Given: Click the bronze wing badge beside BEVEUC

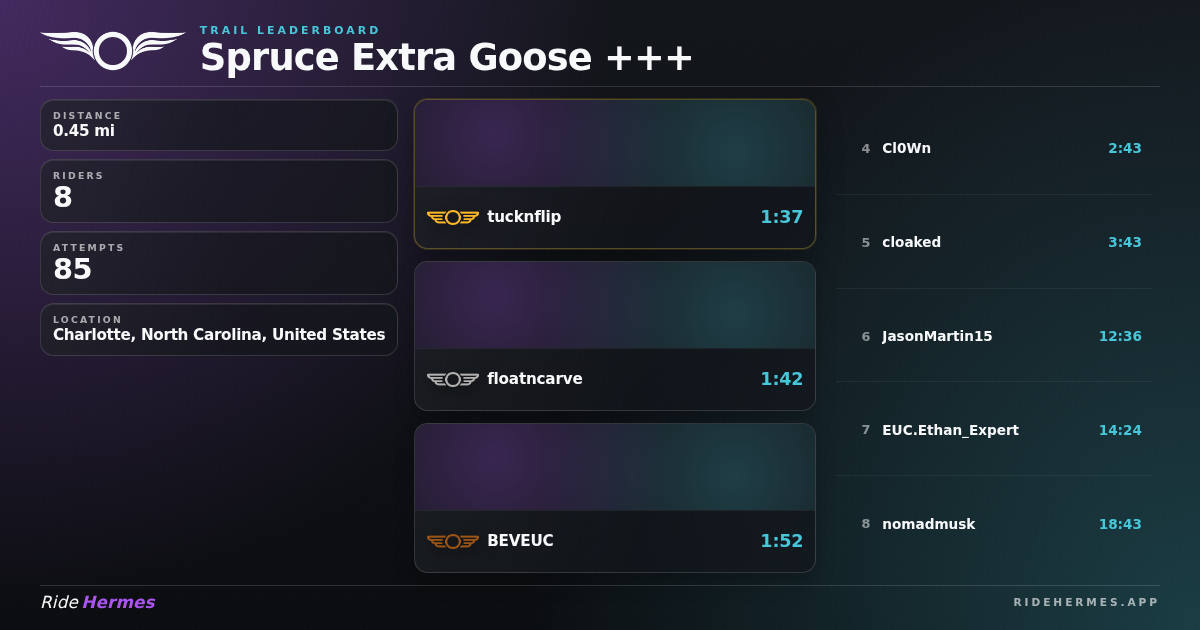Looking at the screenshot, I should (452, 541).
